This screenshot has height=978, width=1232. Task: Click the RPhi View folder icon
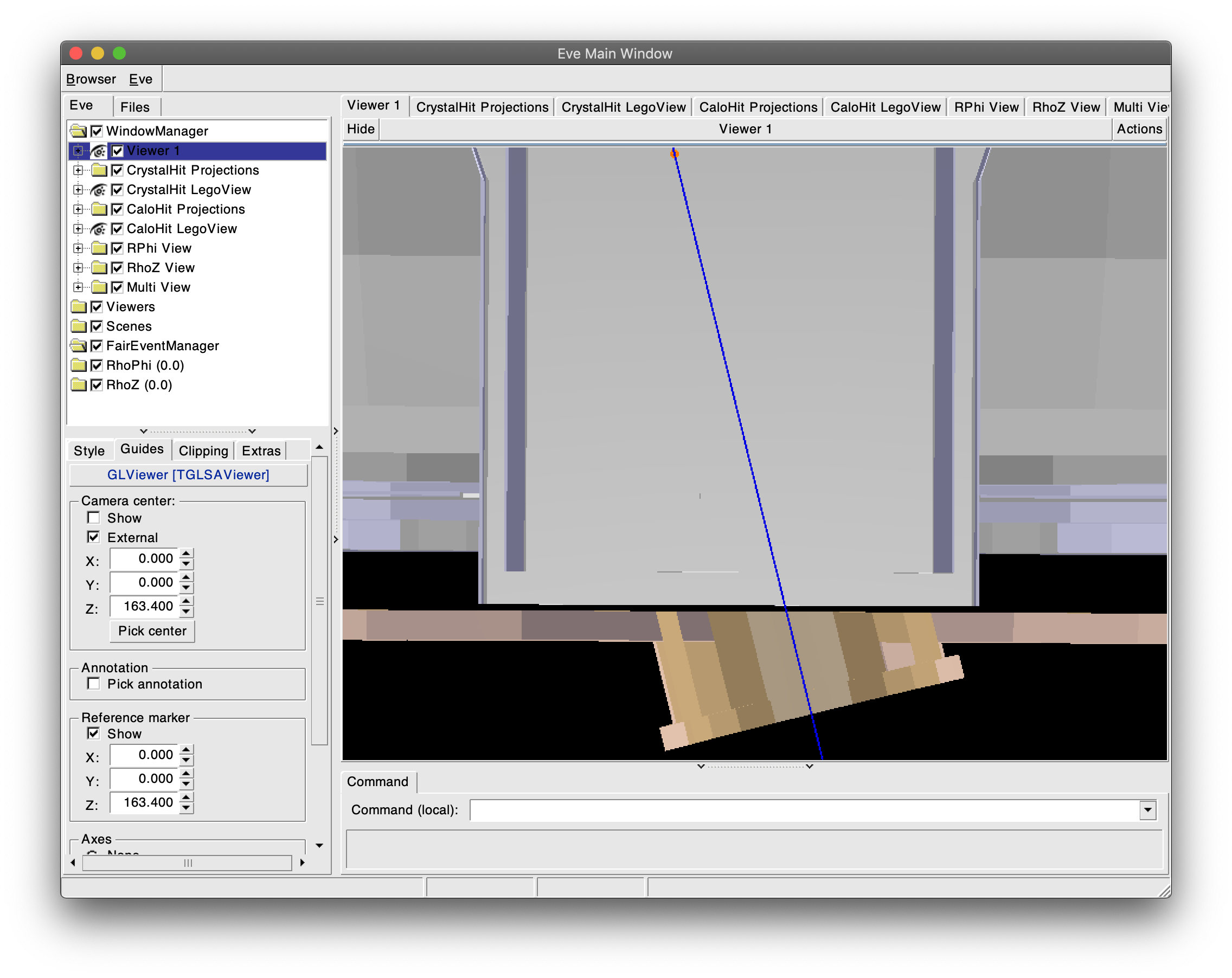99,248
